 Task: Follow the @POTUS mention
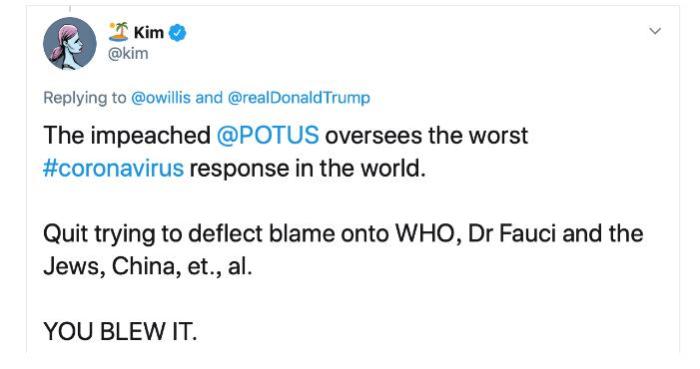coord(268,136)
